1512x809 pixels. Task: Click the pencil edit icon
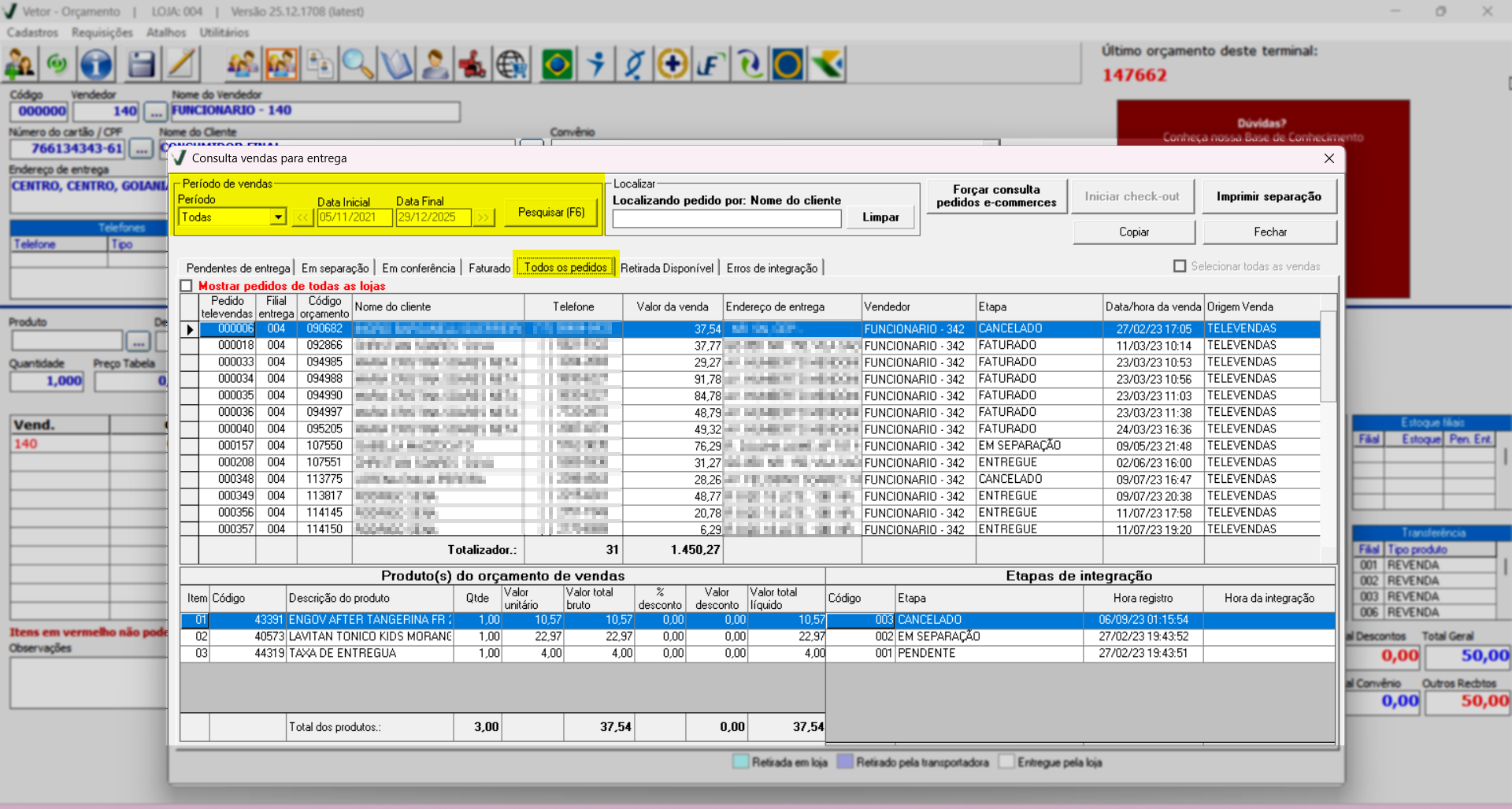point(181,65)
